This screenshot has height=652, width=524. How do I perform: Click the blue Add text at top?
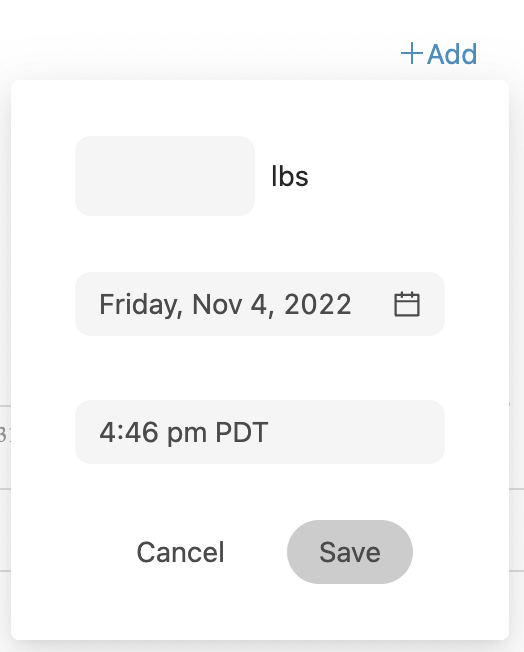(x=452, y=54)
